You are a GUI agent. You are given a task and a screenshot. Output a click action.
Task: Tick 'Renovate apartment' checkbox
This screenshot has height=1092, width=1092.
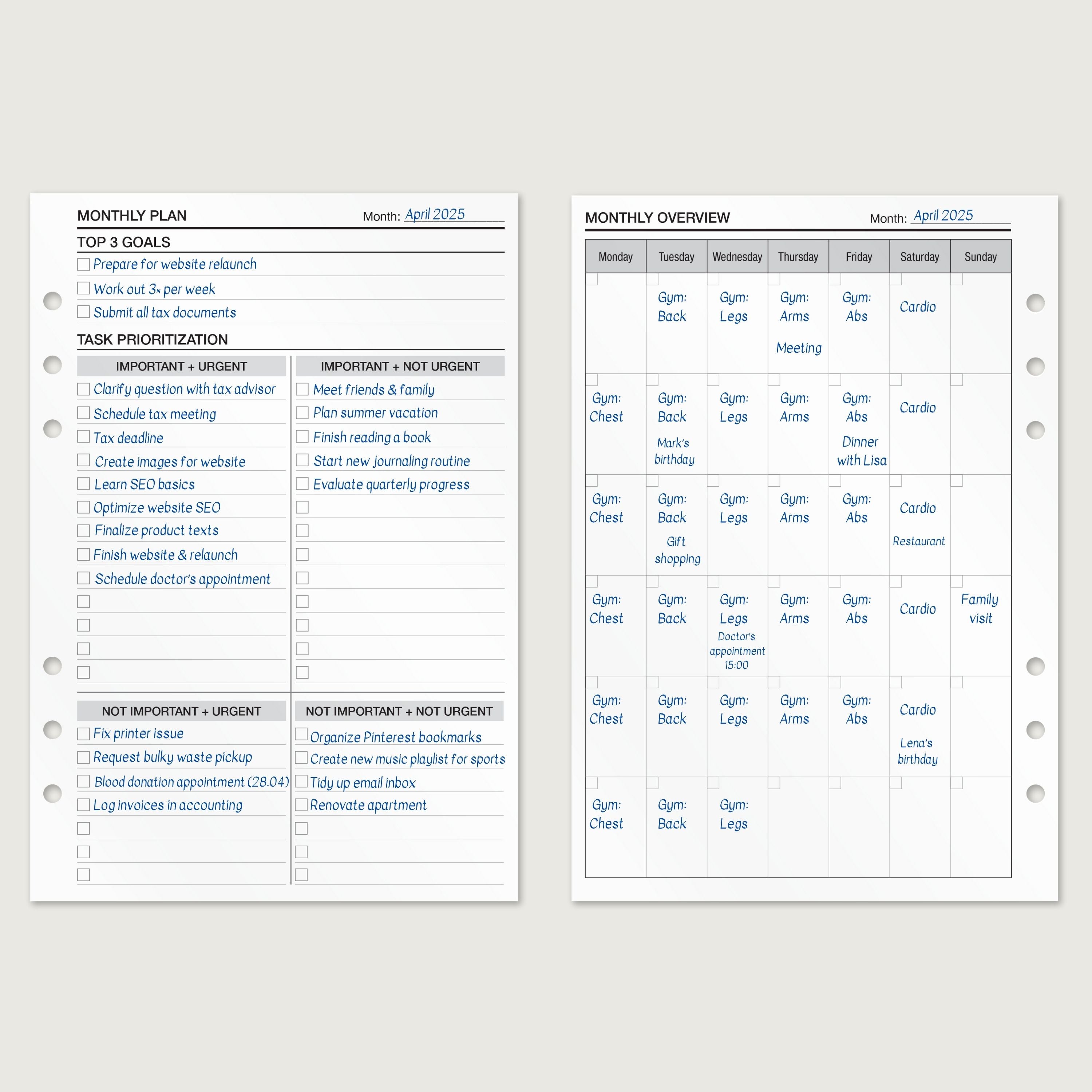tap(301, 805)
